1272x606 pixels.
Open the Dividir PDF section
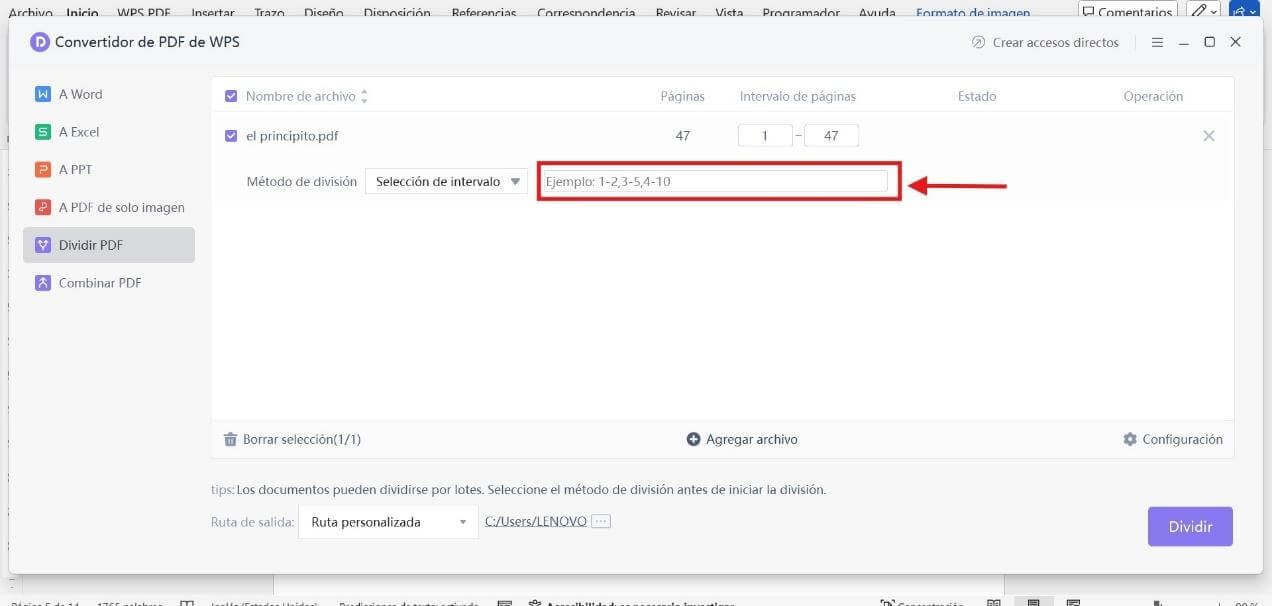click(x=109, y=245)
